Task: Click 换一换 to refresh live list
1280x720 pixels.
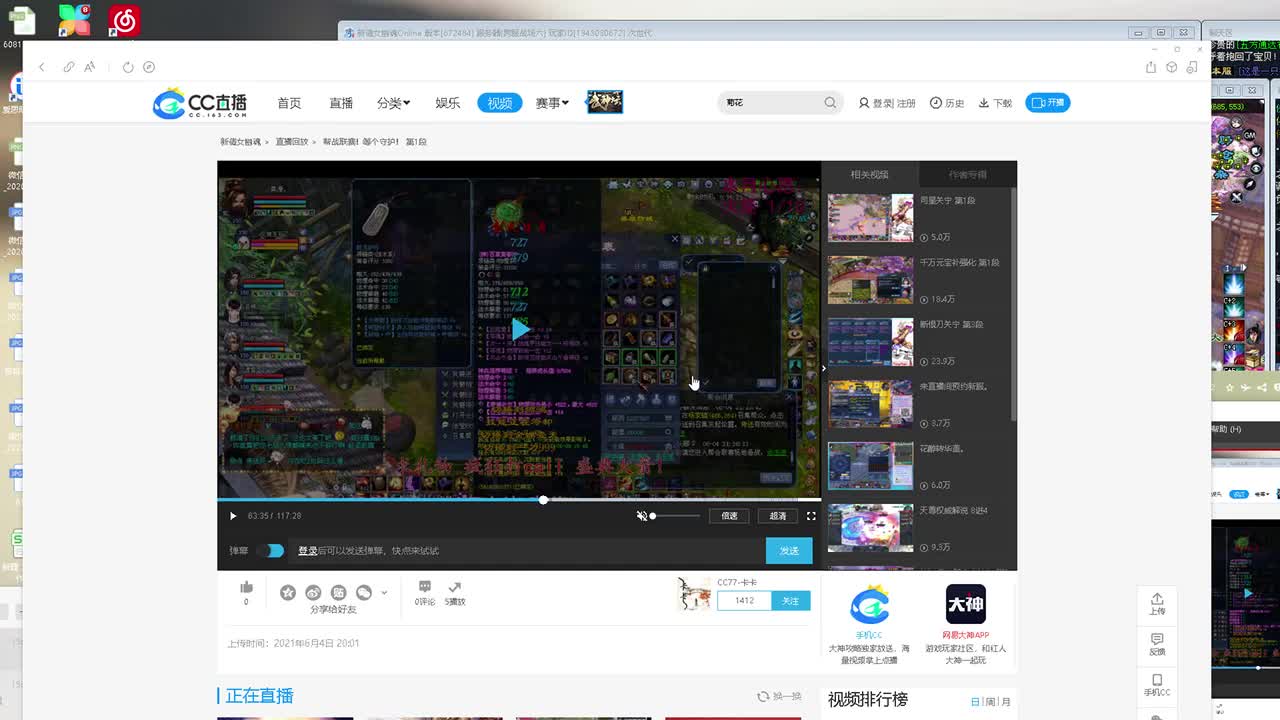Action: point(780,697)
